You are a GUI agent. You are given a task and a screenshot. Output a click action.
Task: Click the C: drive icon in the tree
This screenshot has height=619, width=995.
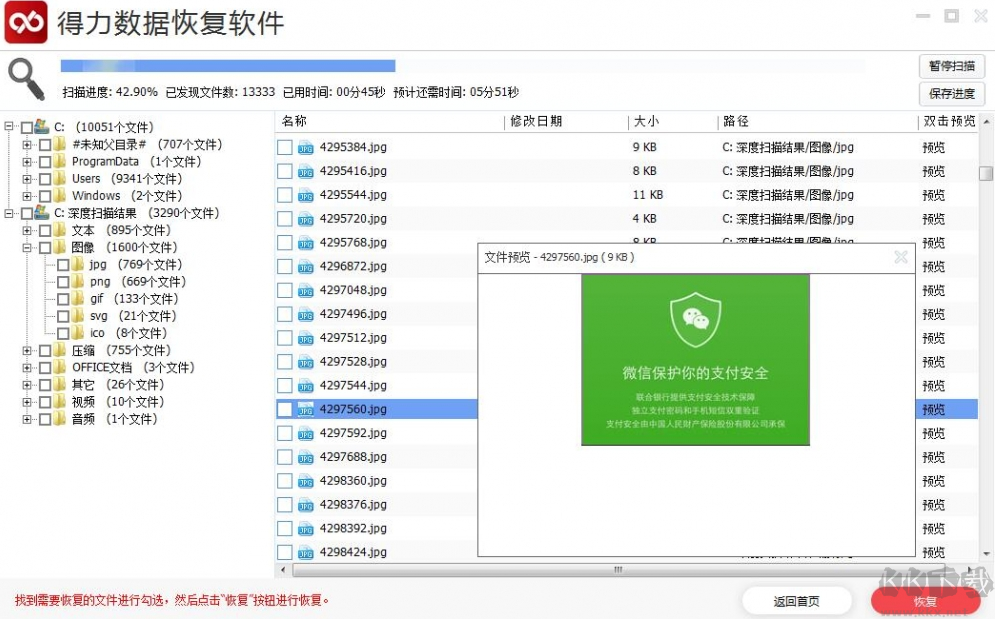point(42,127)
